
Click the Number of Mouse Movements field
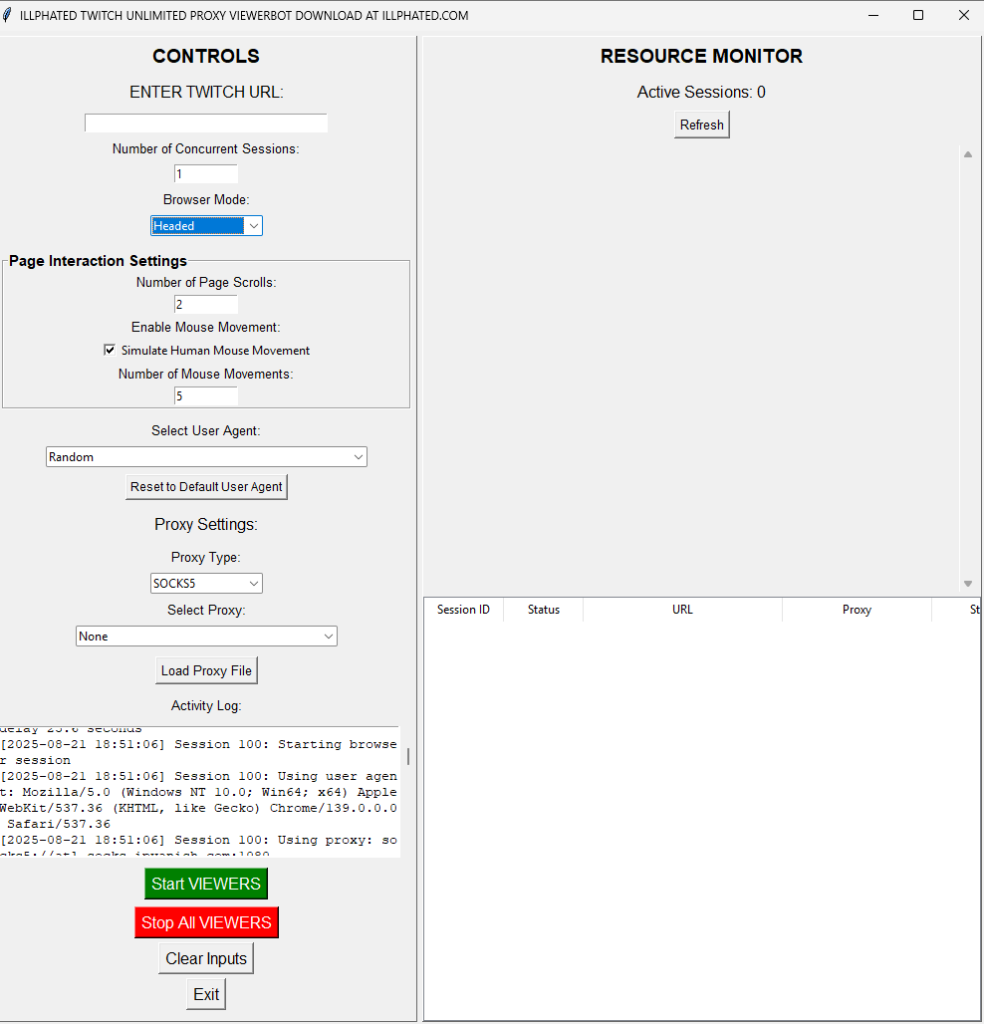pos(206,396)
